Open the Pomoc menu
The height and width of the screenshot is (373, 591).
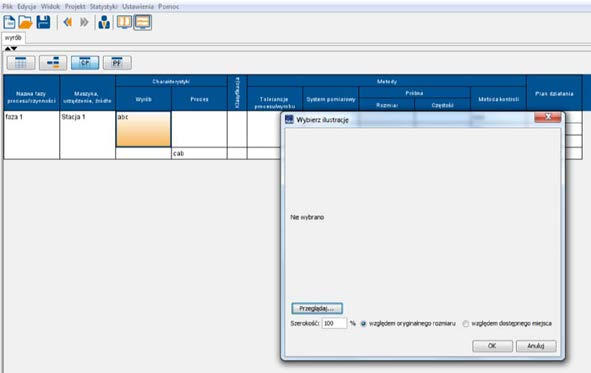pos(168,6)
